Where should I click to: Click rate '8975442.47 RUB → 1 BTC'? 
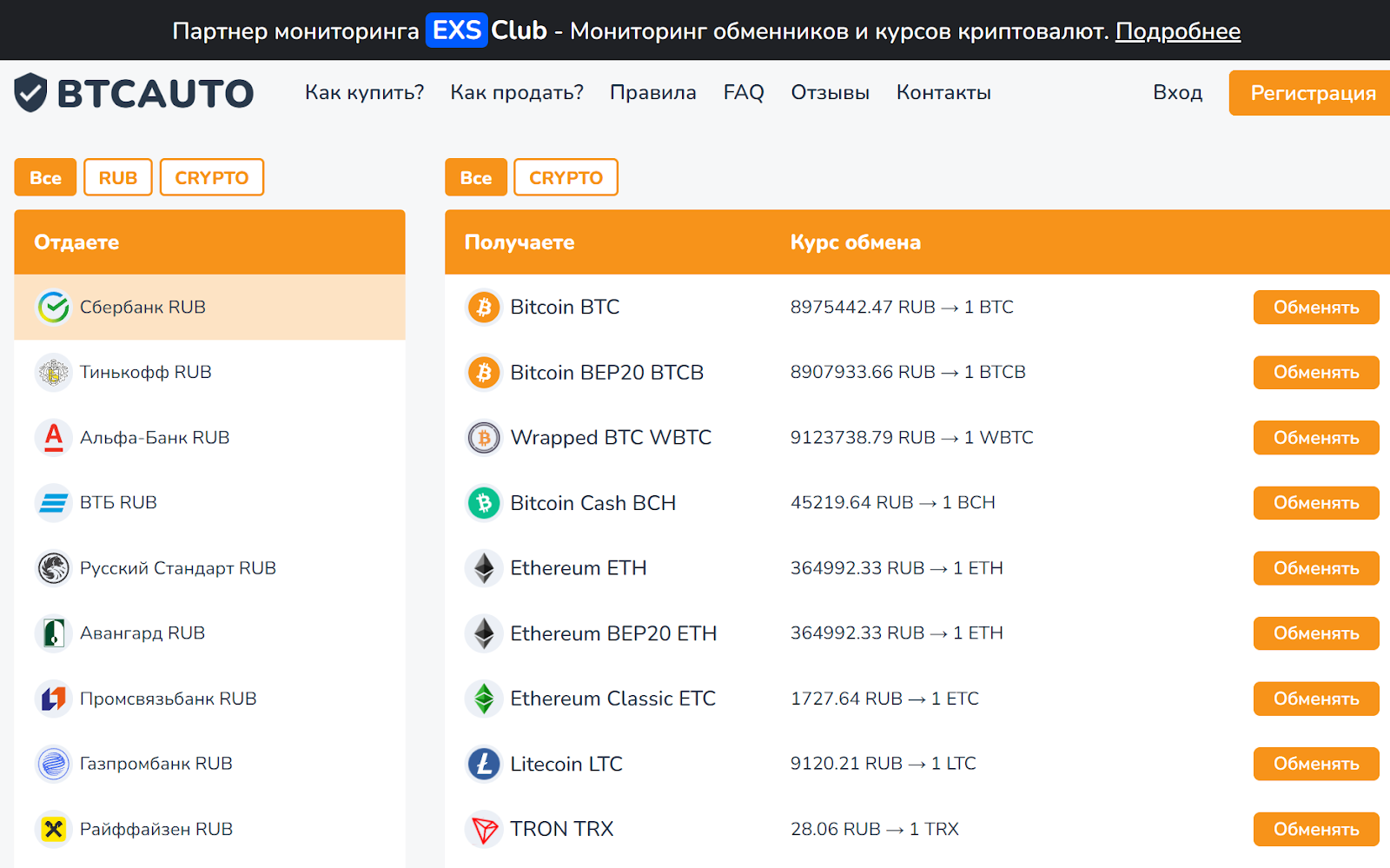tap(902, 307)
